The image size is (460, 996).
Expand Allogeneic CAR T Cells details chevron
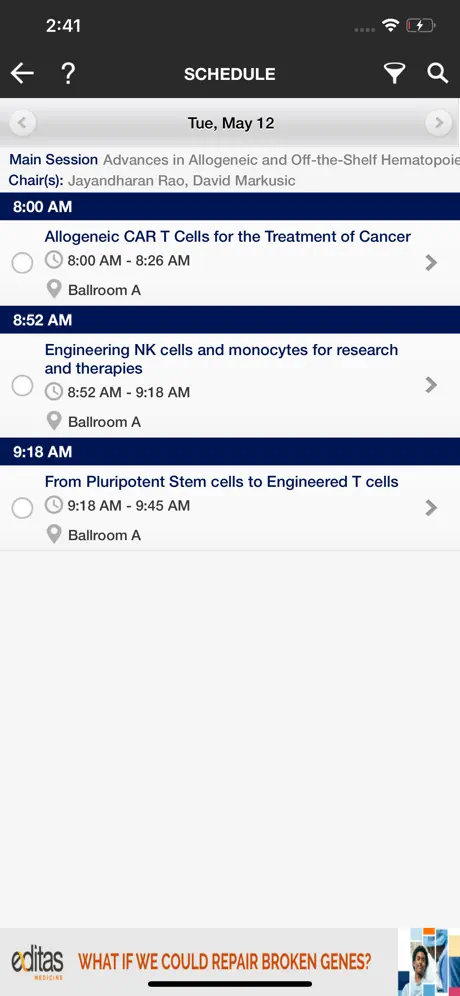pyautogui.click(x=431, y=262)
